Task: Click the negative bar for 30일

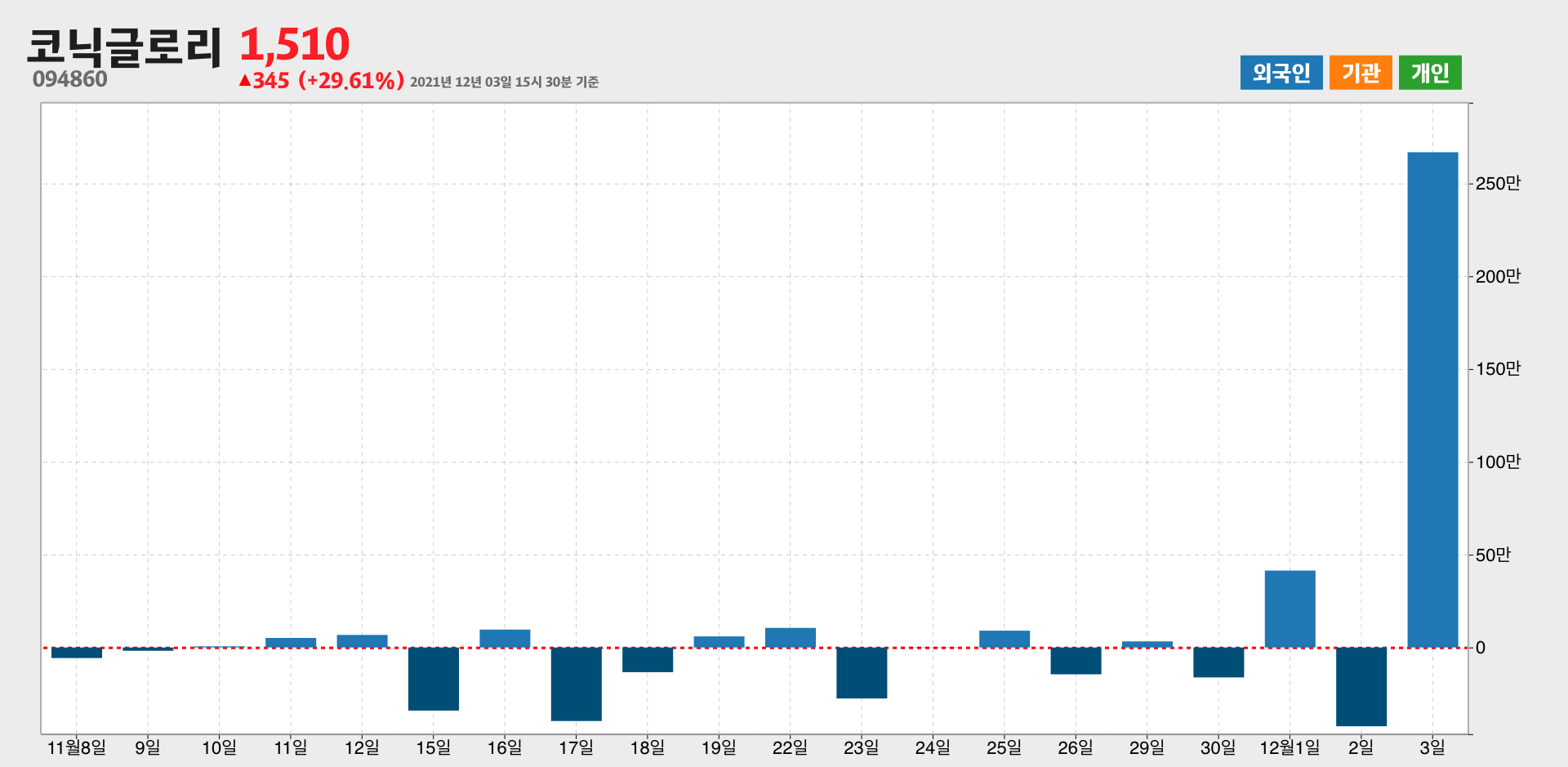Action: [x=1218, y=662]
